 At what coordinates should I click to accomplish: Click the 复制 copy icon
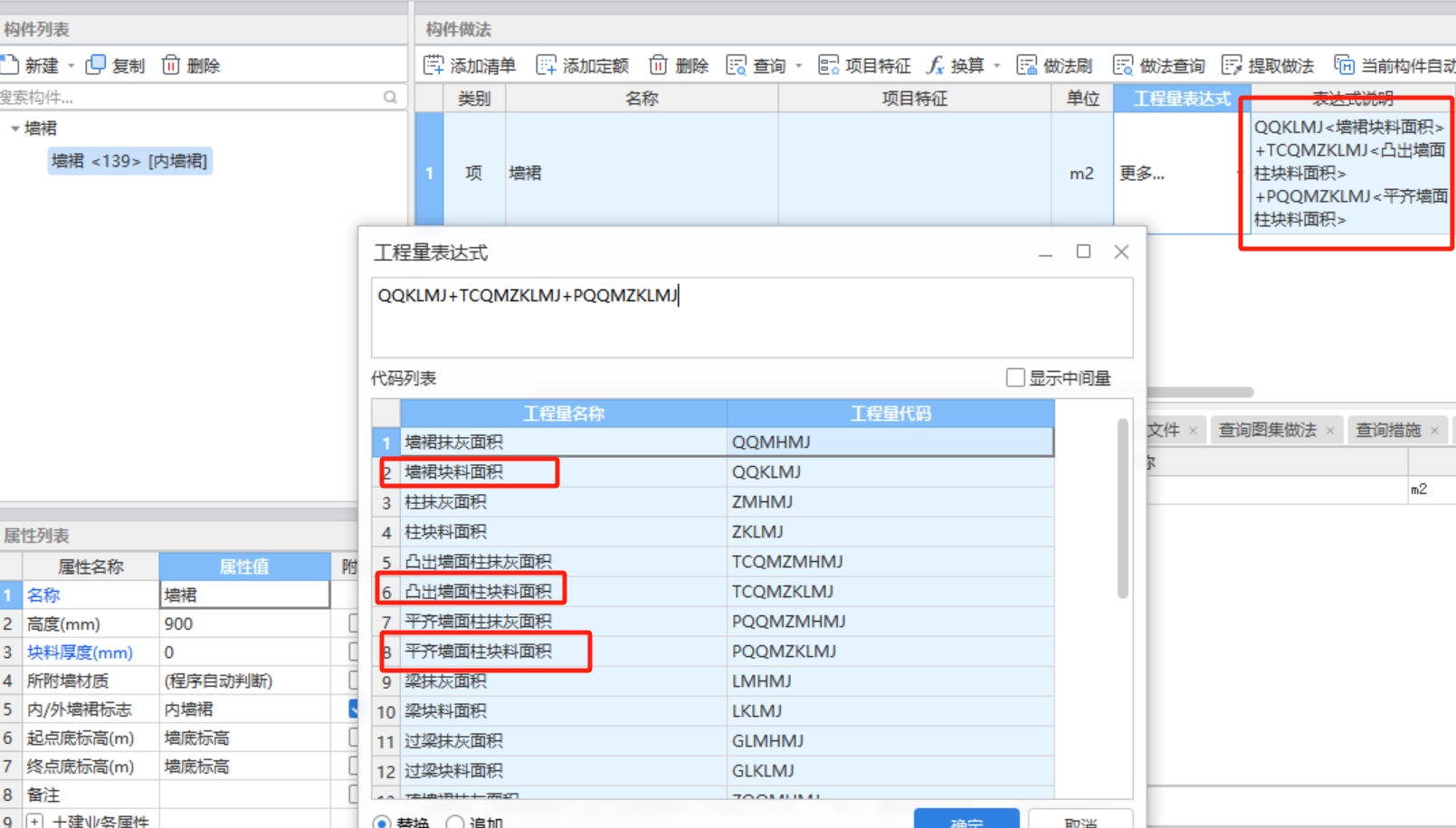pos(95,65)
